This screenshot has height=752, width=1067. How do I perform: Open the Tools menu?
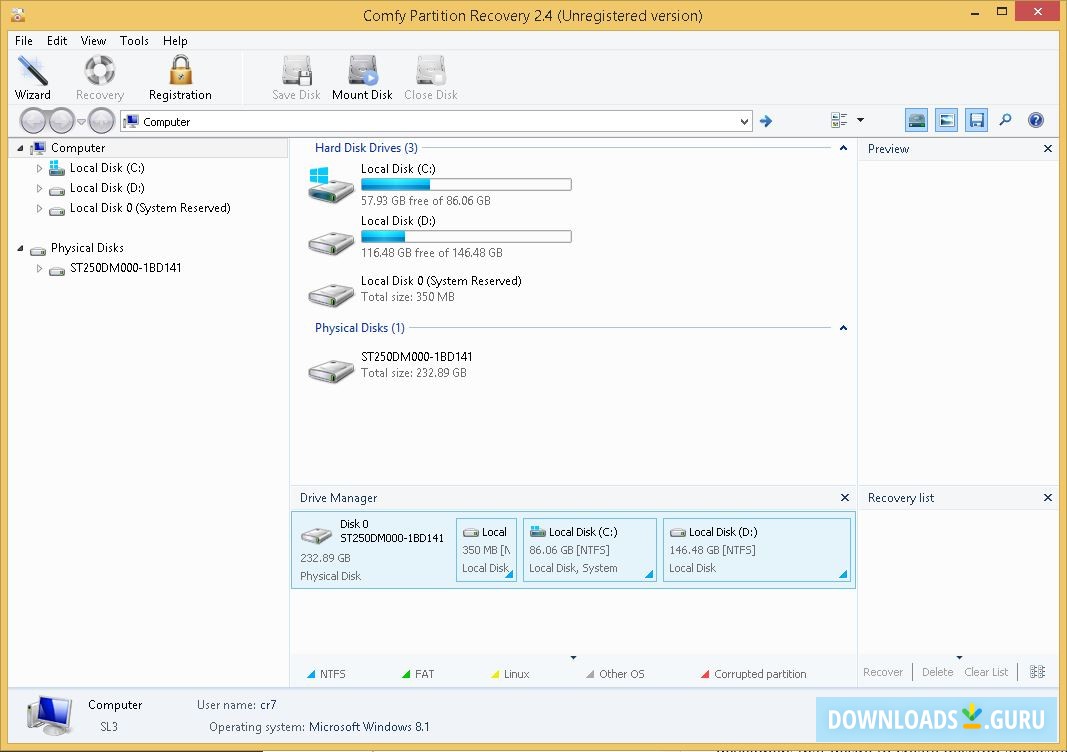(134, 41)
